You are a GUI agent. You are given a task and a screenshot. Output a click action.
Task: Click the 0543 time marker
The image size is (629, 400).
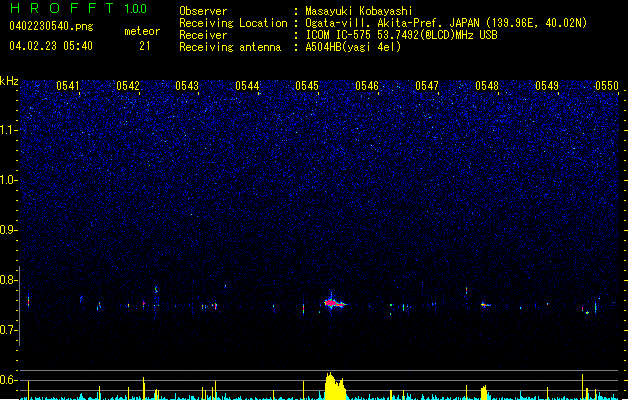click(187, 86)
